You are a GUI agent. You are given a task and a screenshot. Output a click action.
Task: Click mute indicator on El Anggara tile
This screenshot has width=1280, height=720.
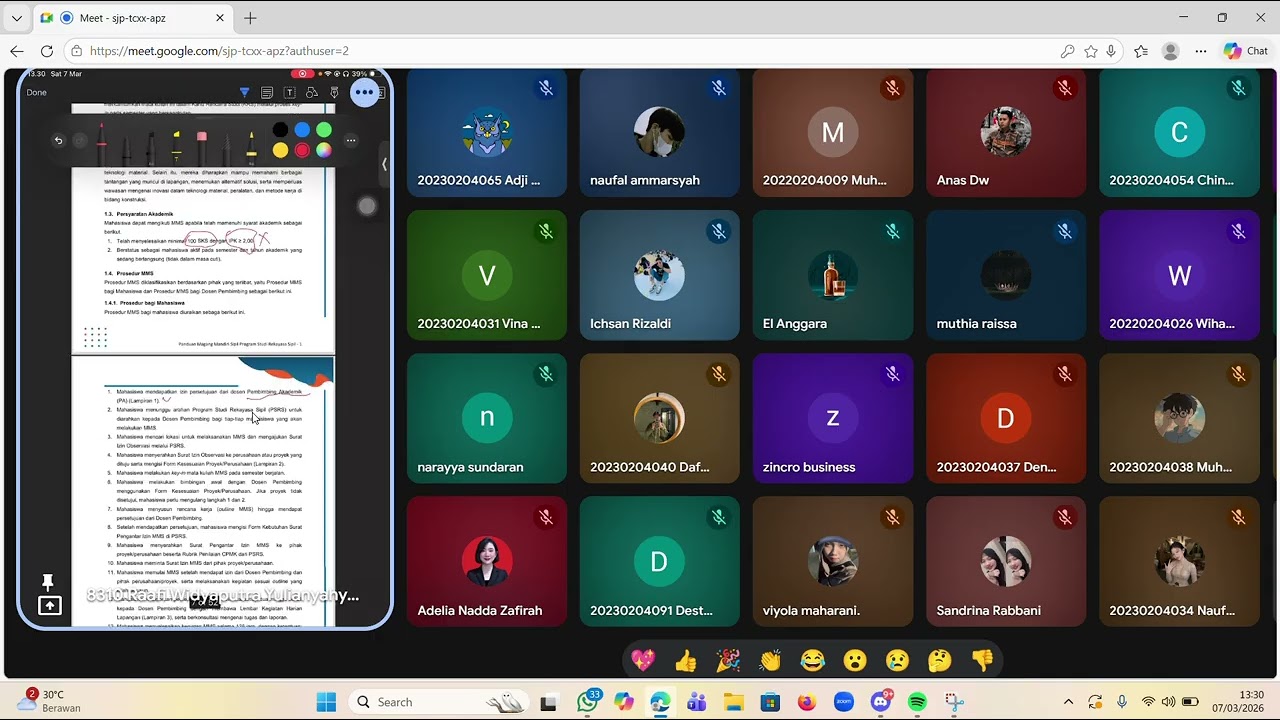coord(892,232)
